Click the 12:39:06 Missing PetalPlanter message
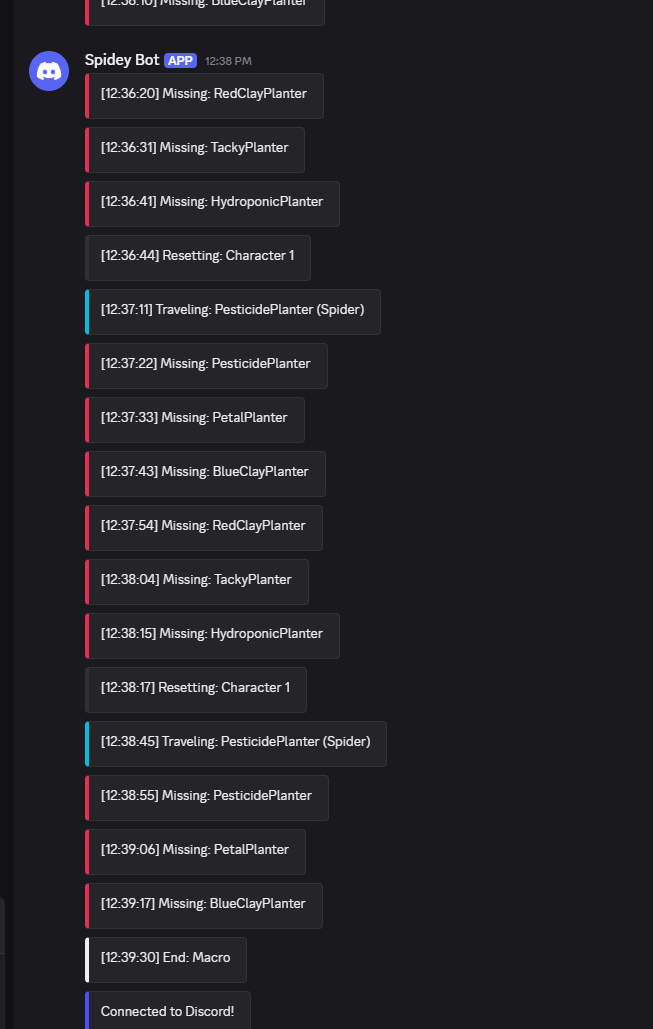The height and width of the screenshot is (1029, 653). click(195, 850)
